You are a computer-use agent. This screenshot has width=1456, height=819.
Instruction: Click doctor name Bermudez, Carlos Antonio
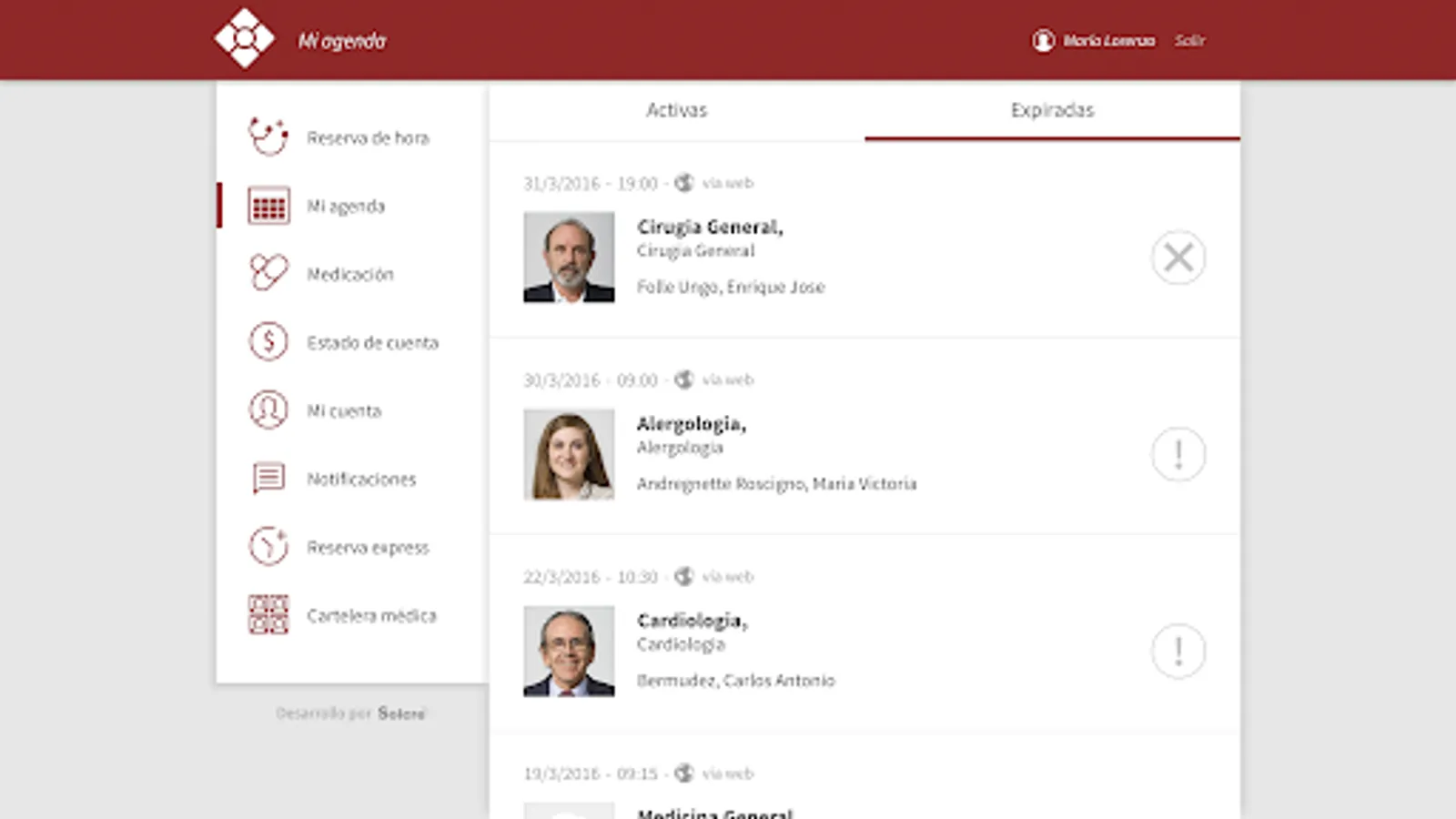click(x=735, y=680)
